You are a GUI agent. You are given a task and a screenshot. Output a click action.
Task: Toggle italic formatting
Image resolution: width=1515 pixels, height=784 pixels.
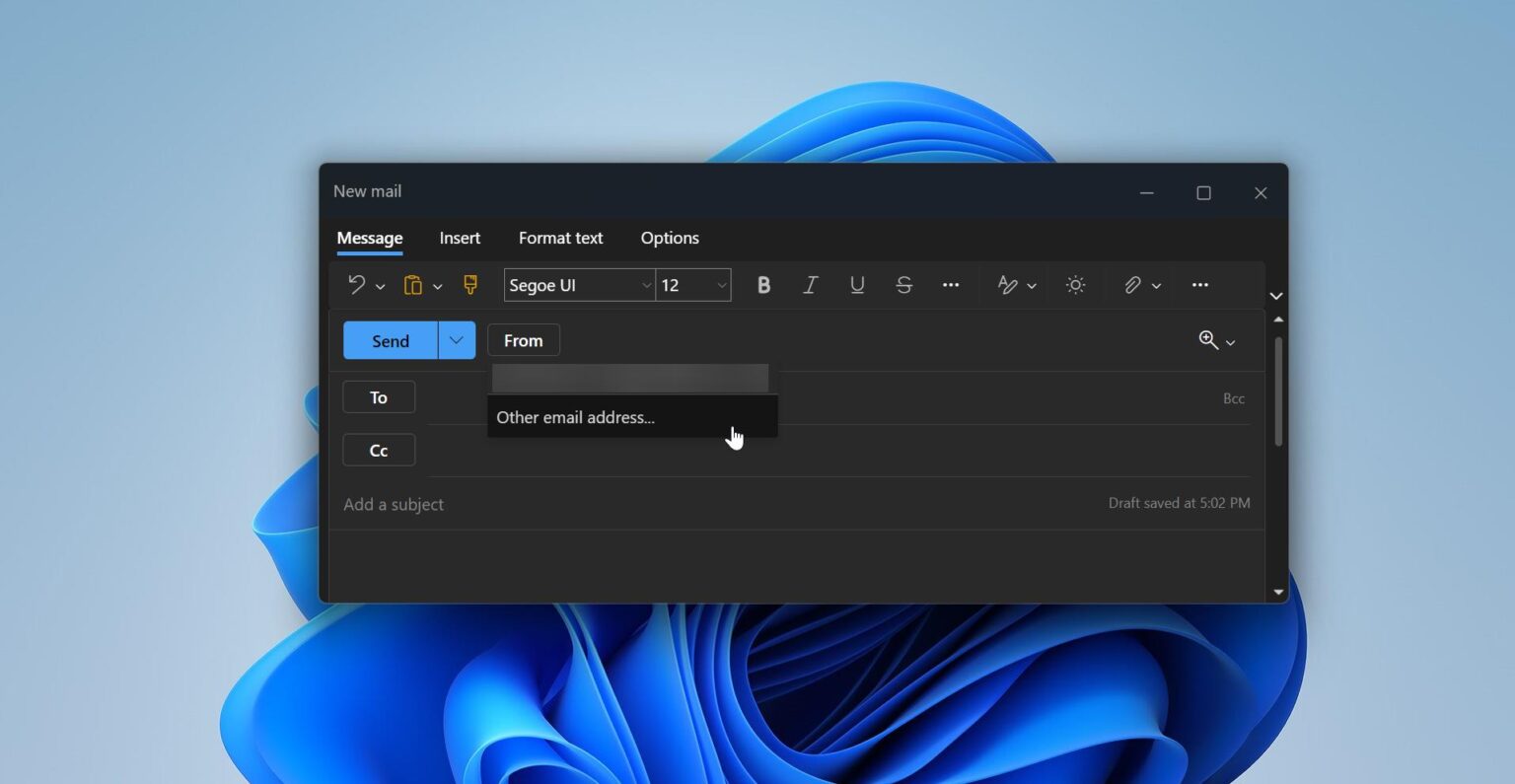click(810, 285)
